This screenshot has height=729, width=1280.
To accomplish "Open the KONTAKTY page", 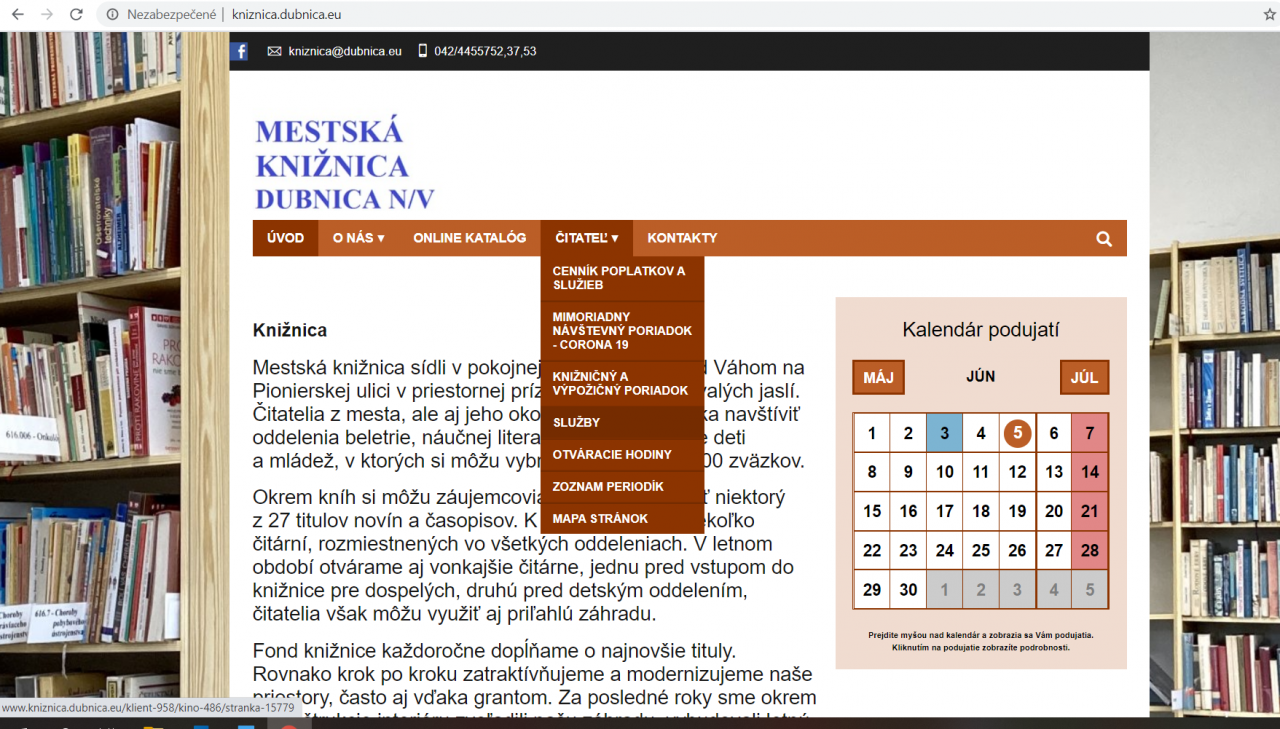I will coord(682,238).
